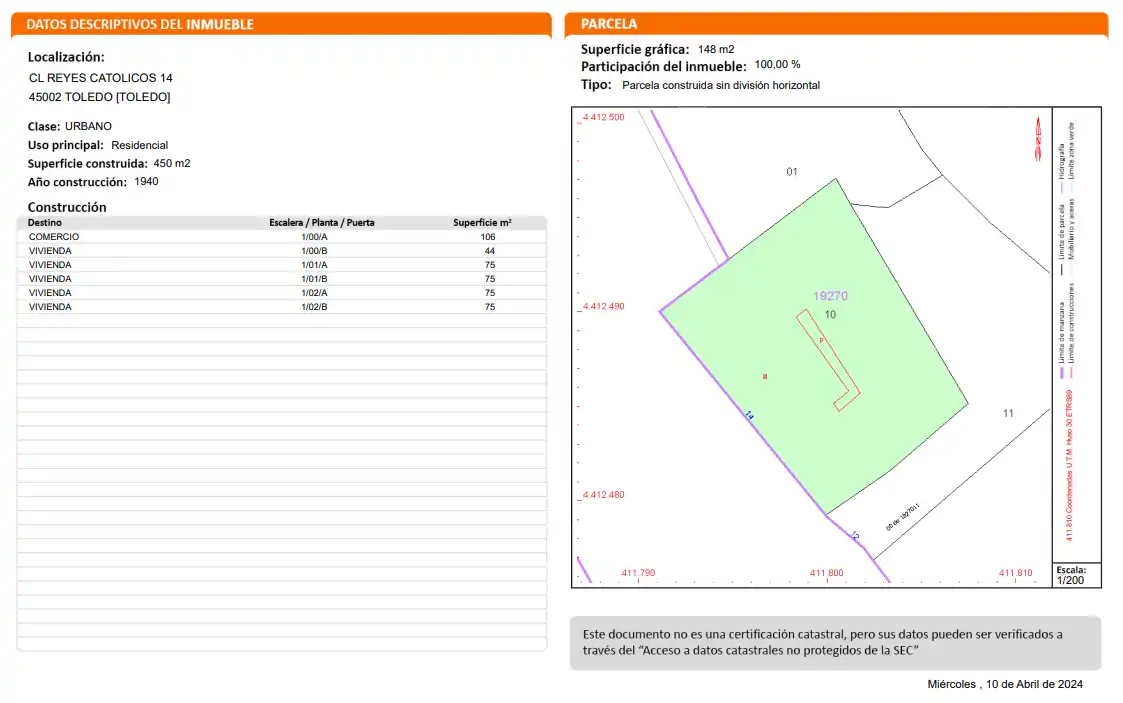1123x703 pixels.
Task: Click the catastral disclaimer notice box
Action: tap(835, 642)
